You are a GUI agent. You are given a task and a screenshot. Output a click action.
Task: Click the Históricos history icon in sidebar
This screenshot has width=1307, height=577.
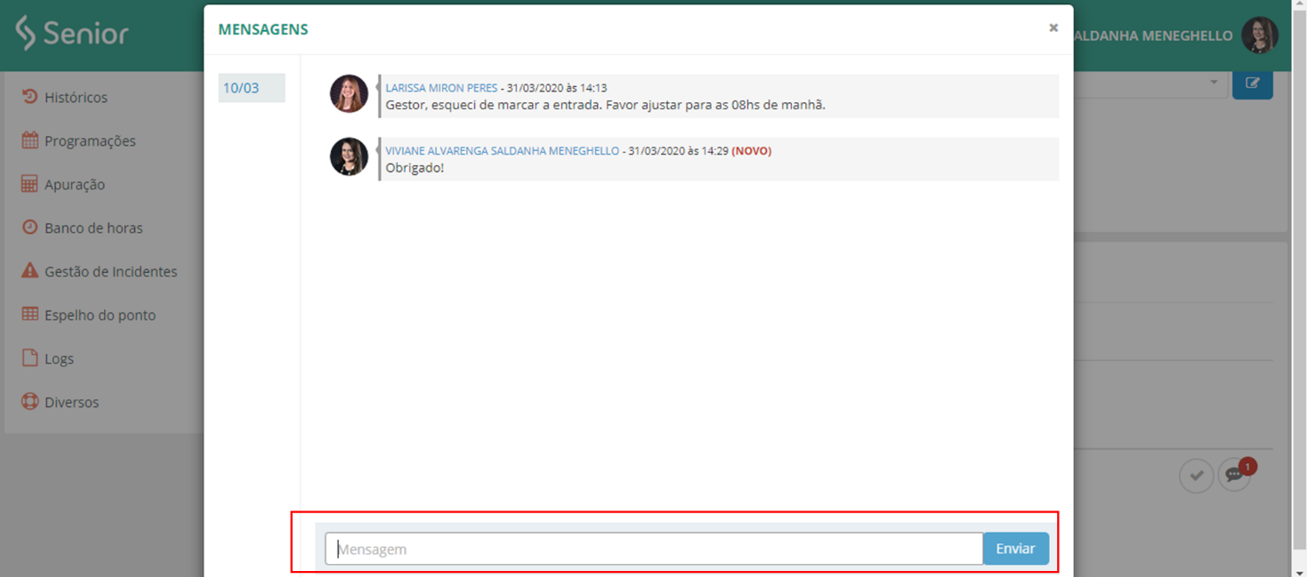click(x=30, y=97)
